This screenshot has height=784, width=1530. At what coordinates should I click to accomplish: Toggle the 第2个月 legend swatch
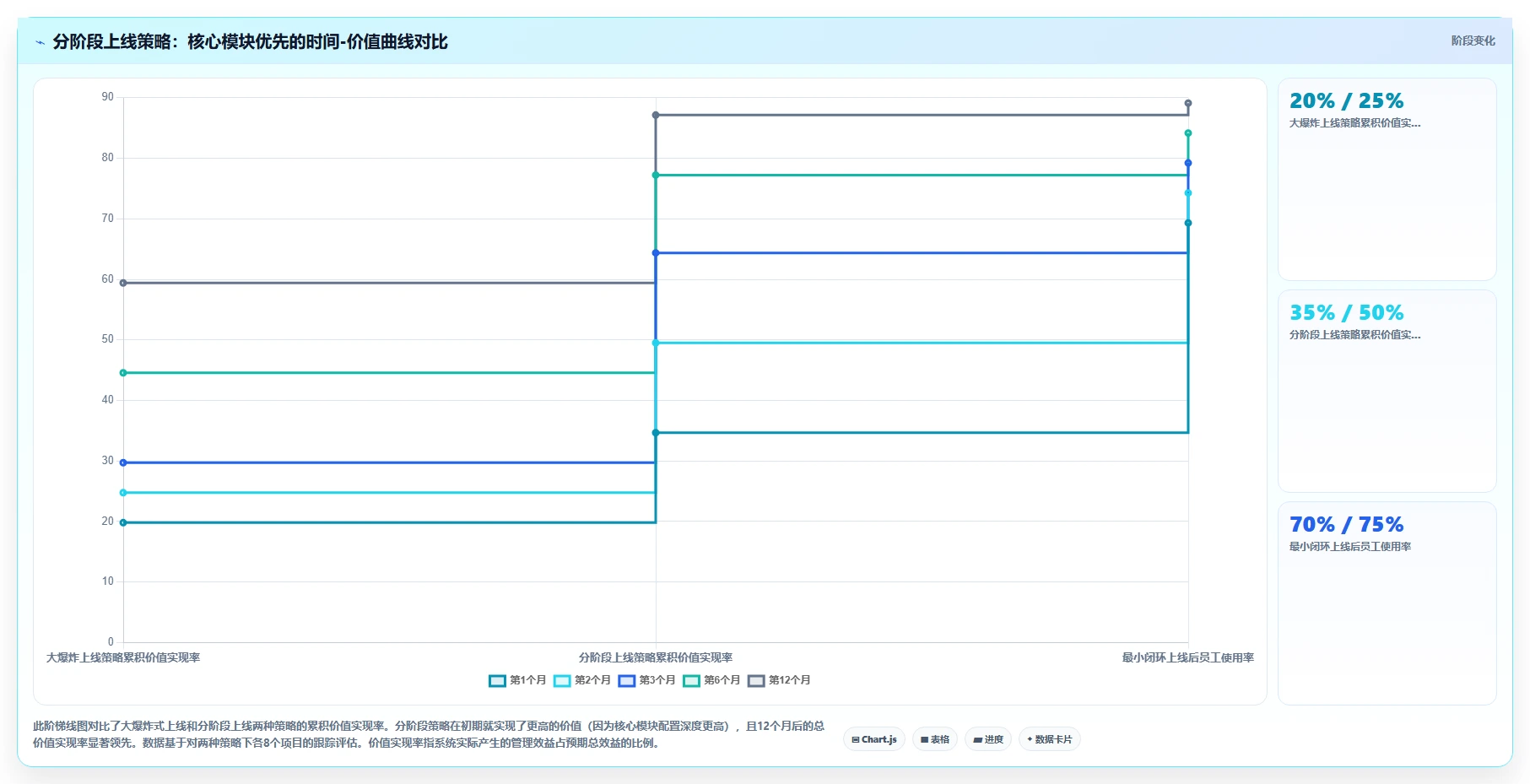[562, 681]
